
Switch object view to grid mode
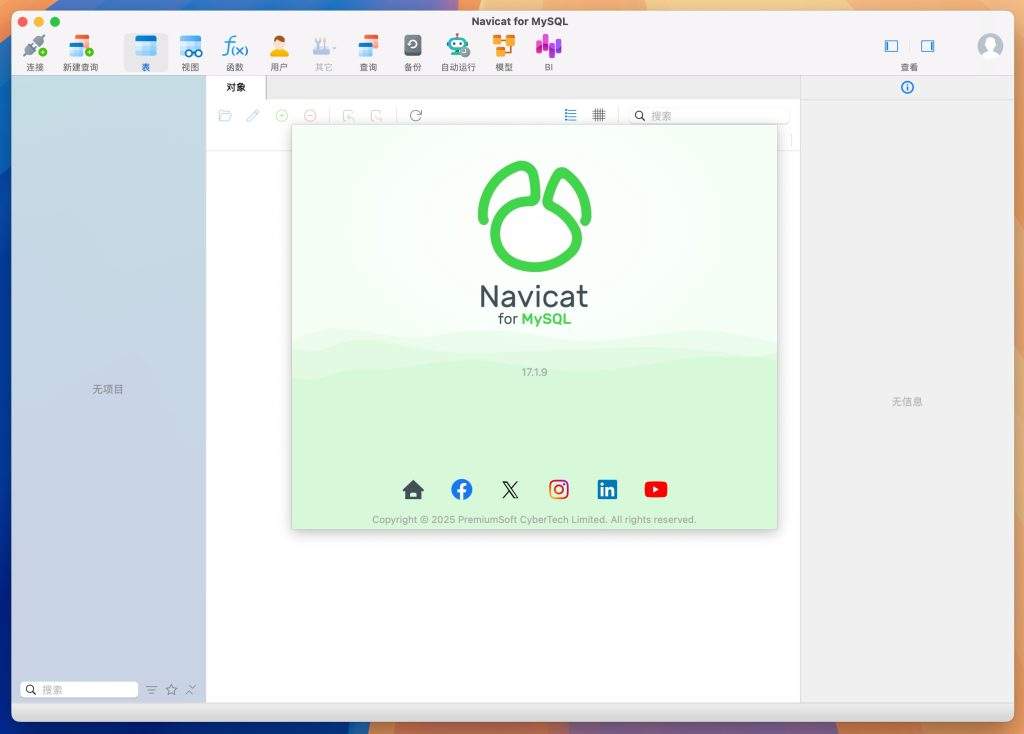pos(598,115)
